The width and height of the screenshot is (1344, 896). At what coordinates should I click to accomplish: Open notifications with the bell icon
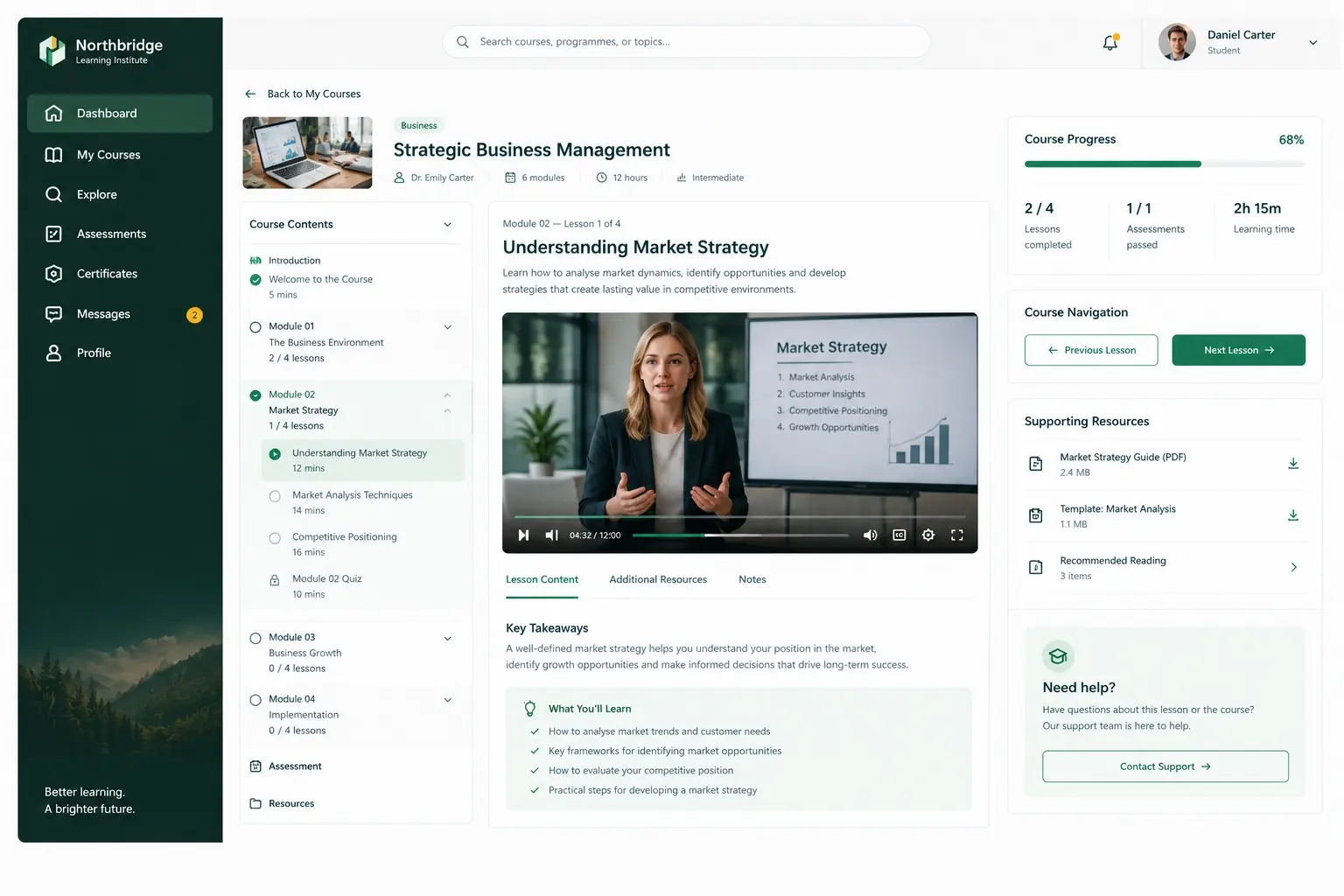pos(1110,42)
